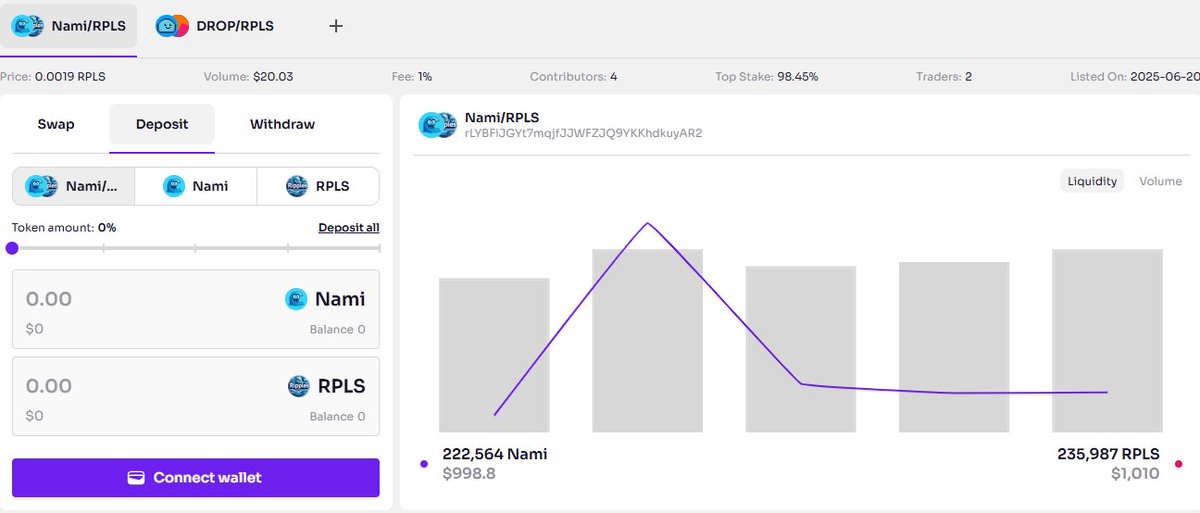1200x513 pixels.
Task: Click the Traders: 2 stat
Action: coord(943,76)
